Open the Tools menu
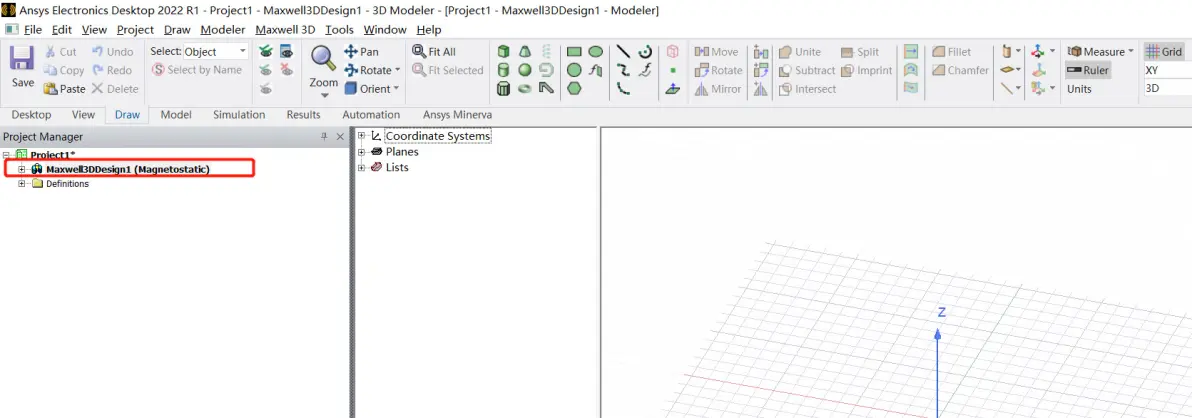The height and width of the screenshot is (418, 1192). (339, 30)
